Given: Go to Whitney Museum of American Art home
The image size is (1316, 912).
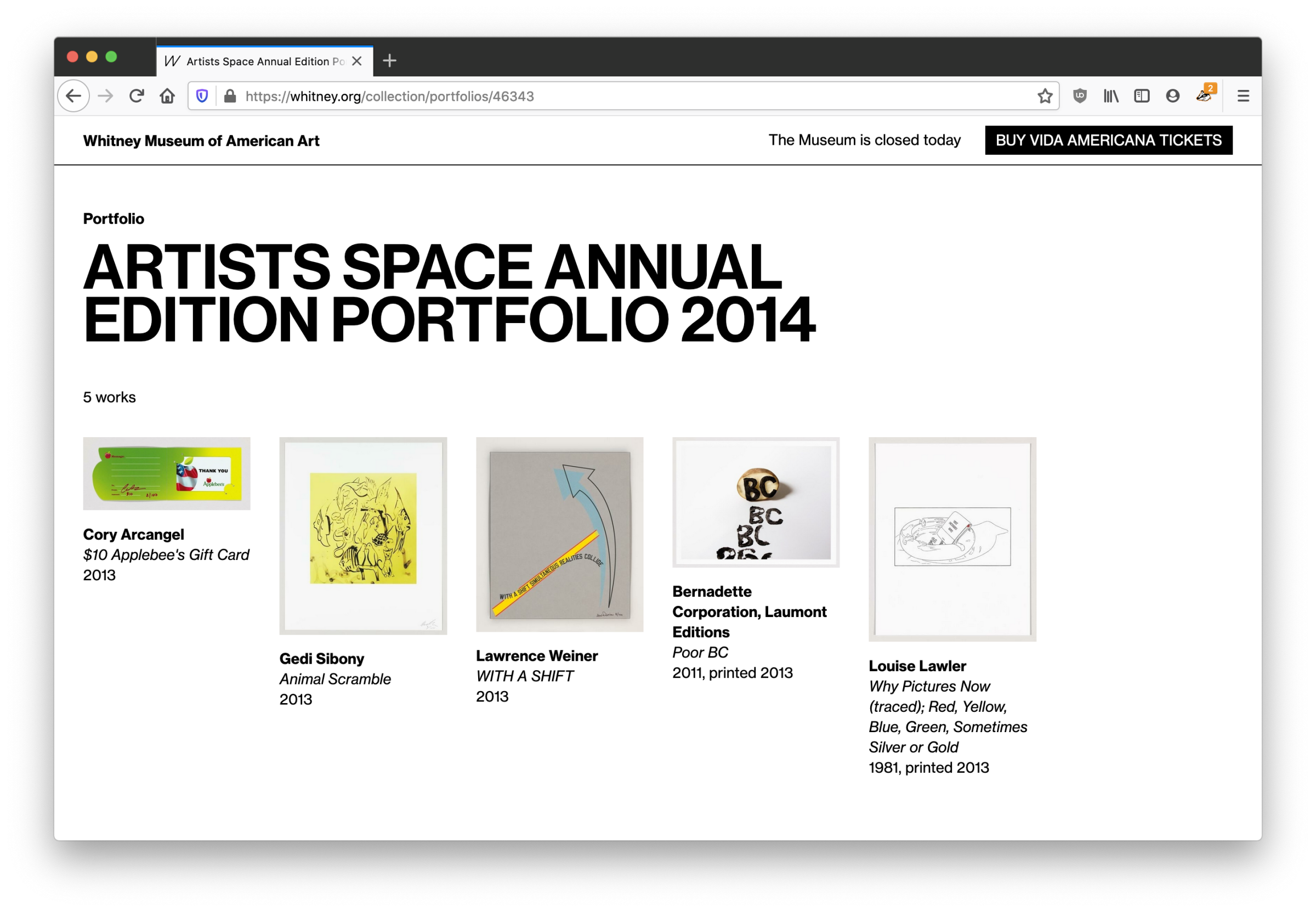Looking at the screenshot, I should click(x=201, y=140).
